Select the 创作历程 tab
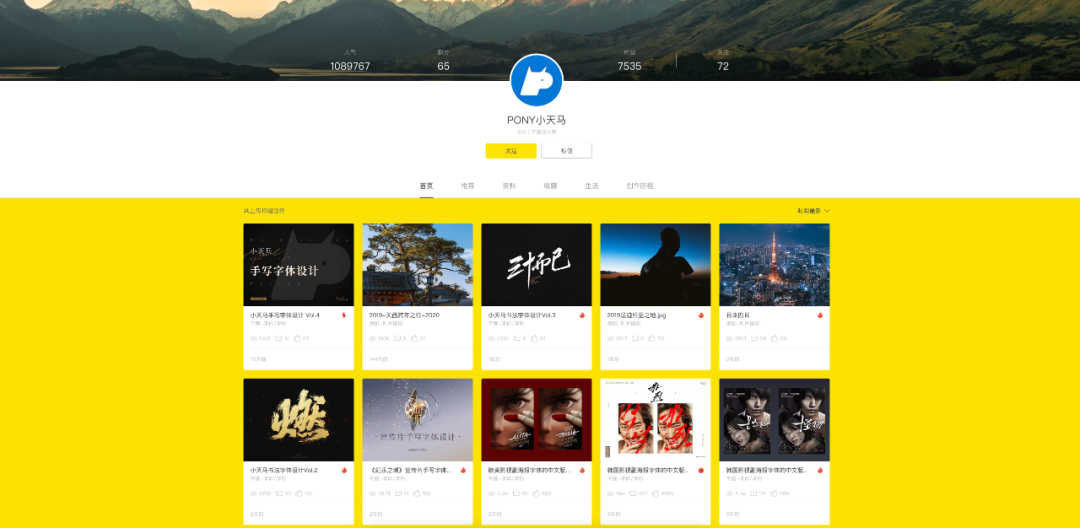 click(x=639, y=186)
